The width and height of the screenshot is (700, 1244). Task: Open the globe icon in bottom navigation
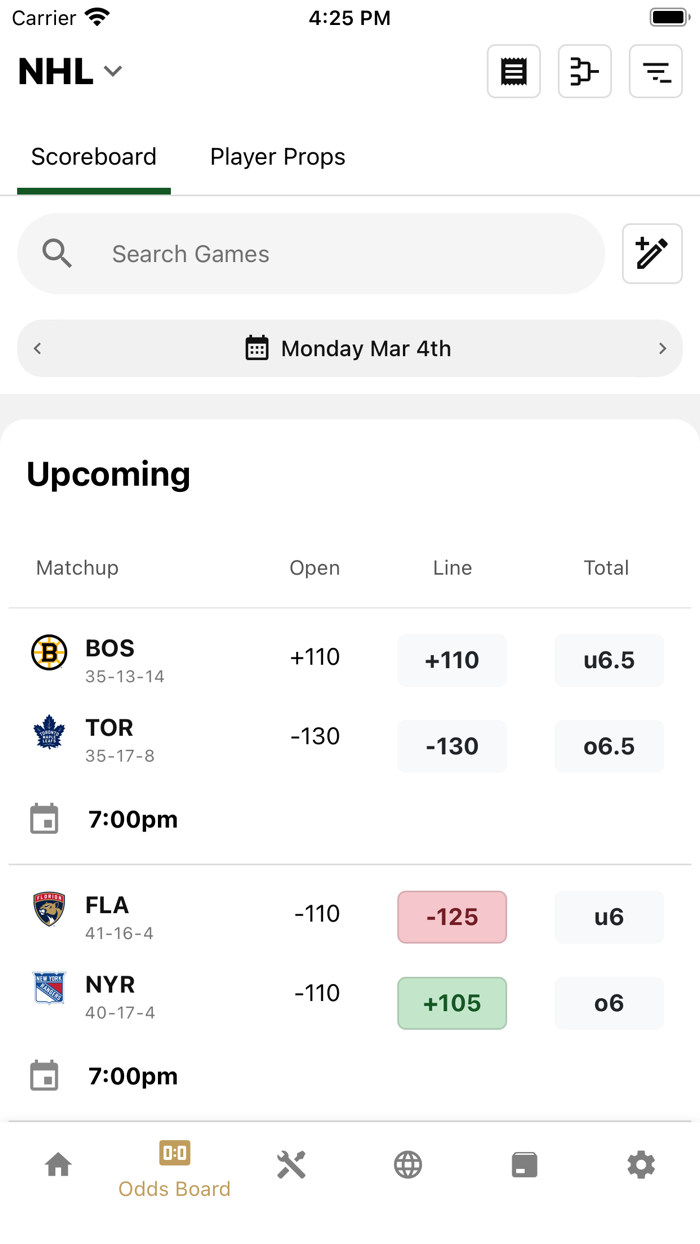click(408, 1164)
